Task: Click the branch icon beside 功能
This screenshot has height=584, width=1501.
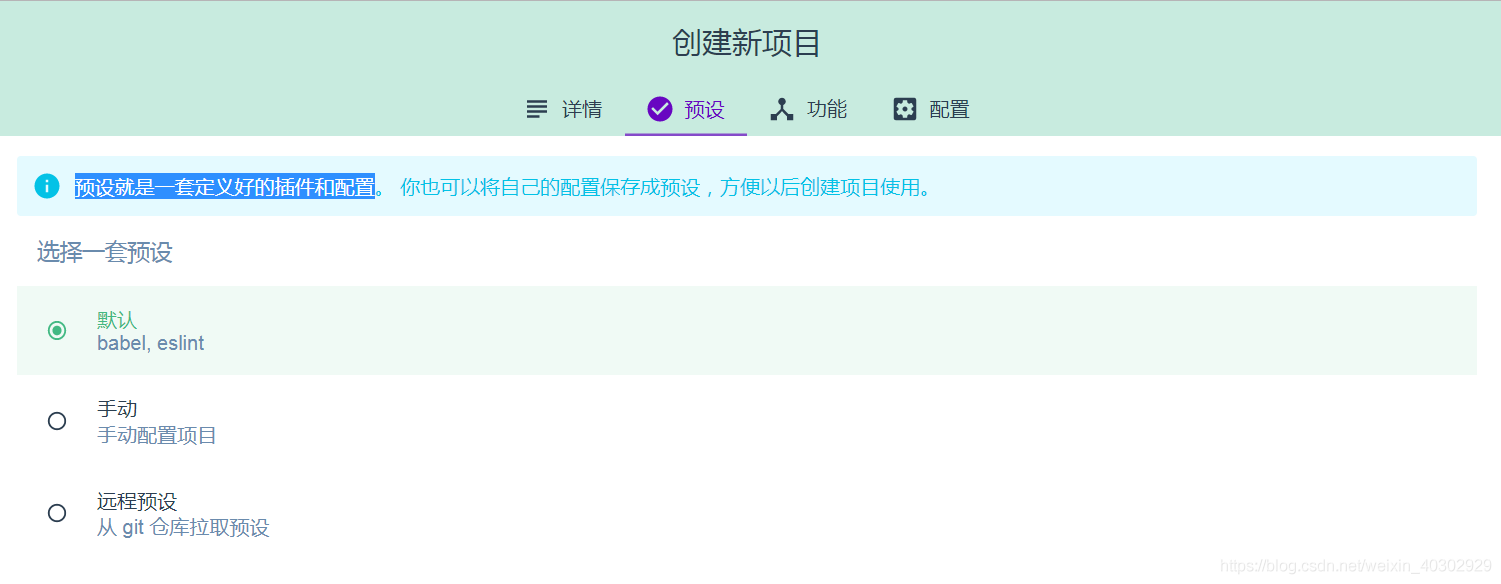Action: click(x=782, y=109)
